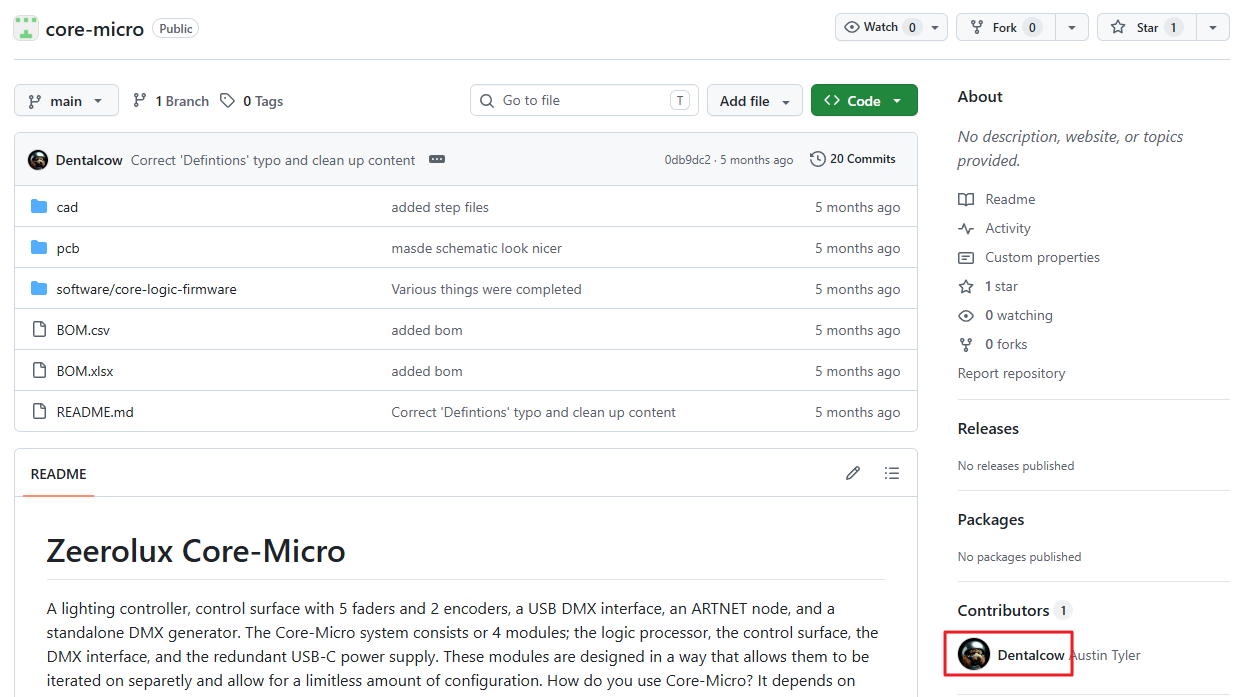Fork the core-micro repository
Viewport: 1244px width, 697px height.
pos(1005,28)
